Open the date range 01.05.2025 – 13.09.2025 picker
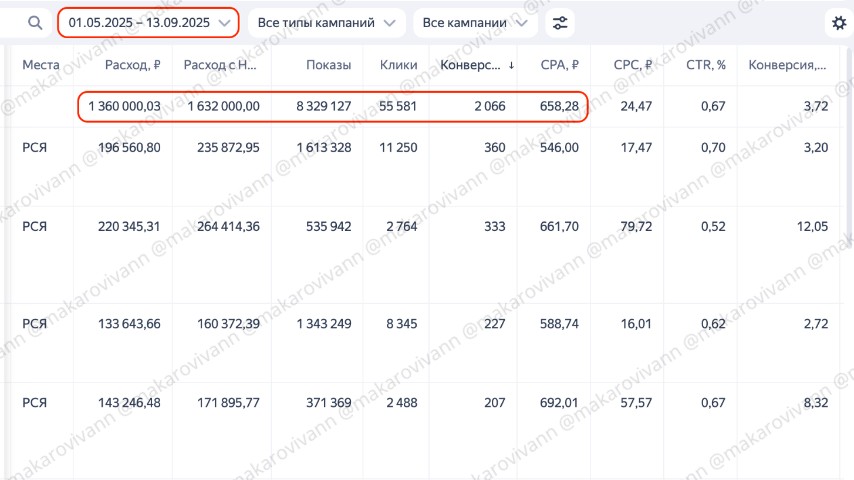 (x=148, y=22)
